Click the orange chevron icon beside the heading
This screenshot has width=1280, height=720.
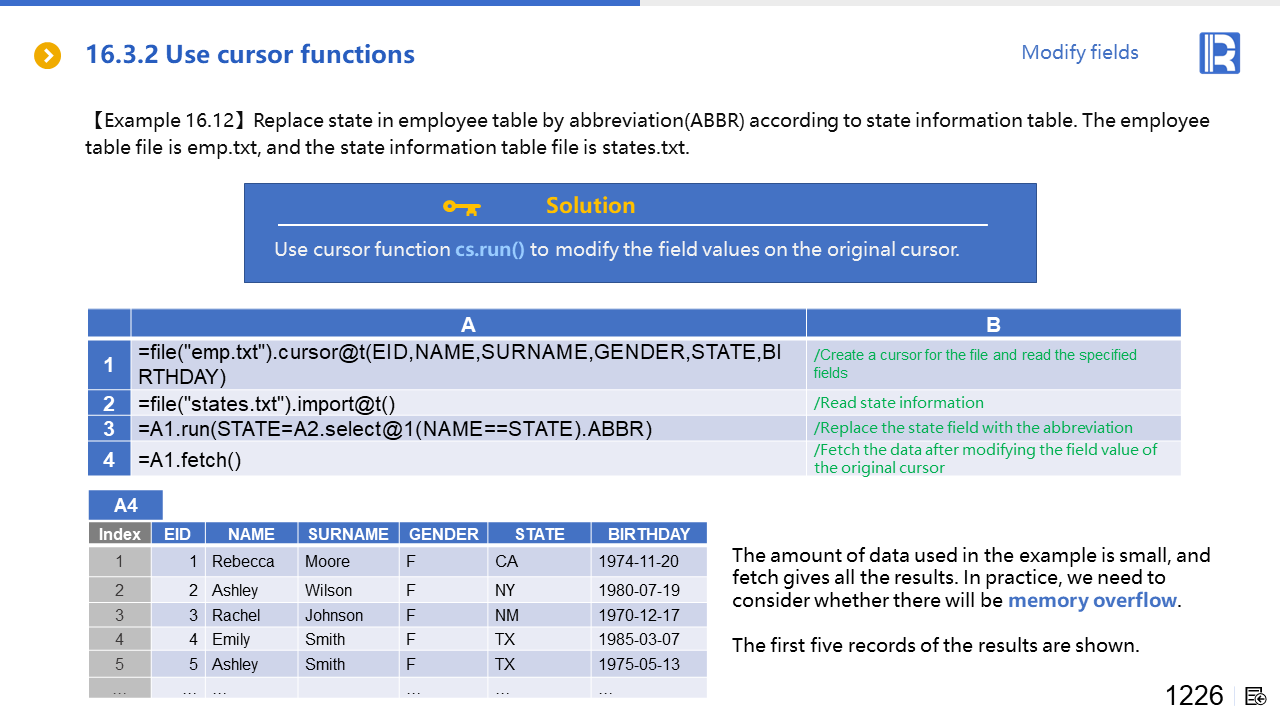click(x=48, y=56)
